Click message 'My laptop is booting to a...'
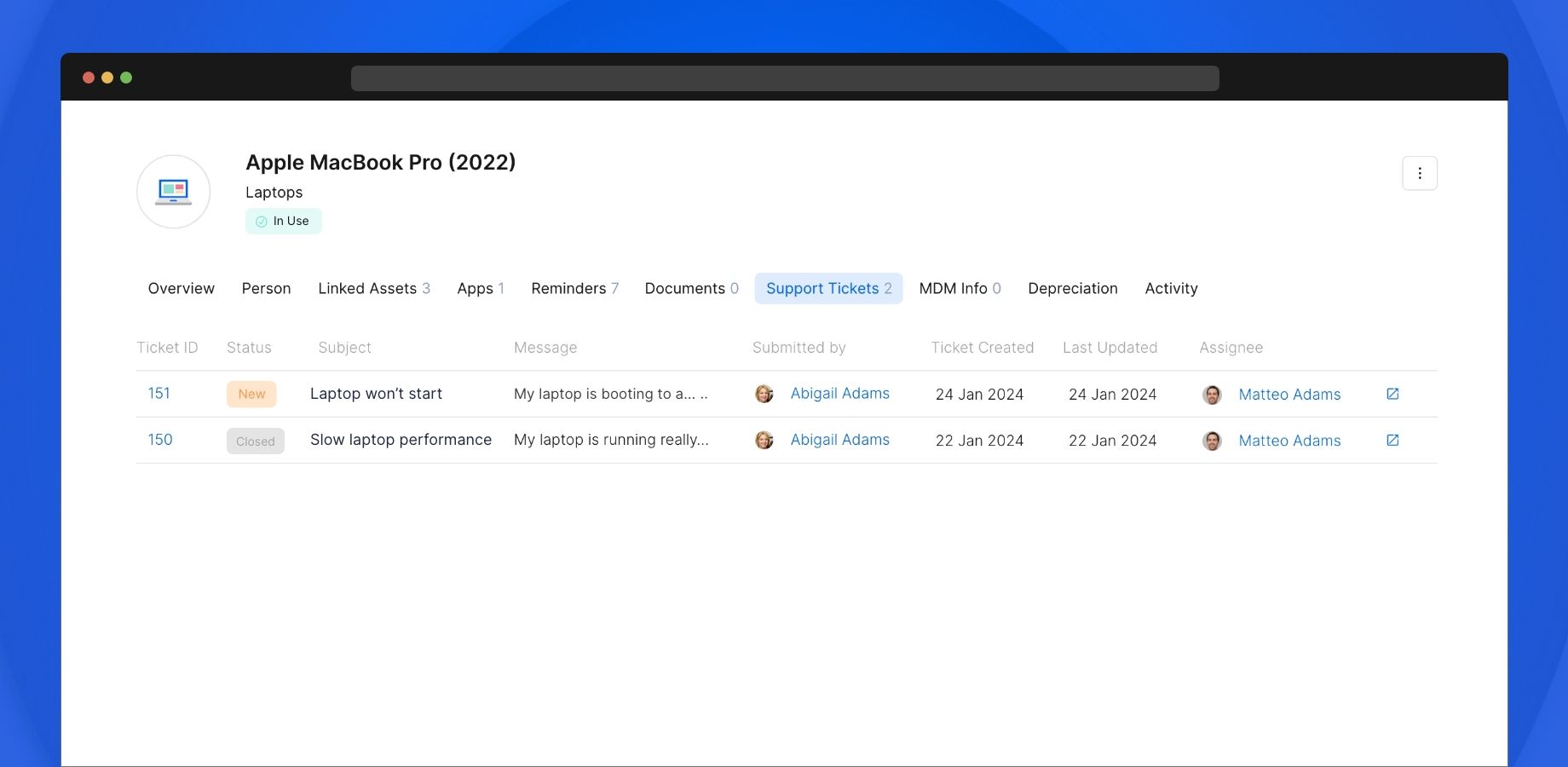Viewport: 1568px width, 767px height. point(610,393)
